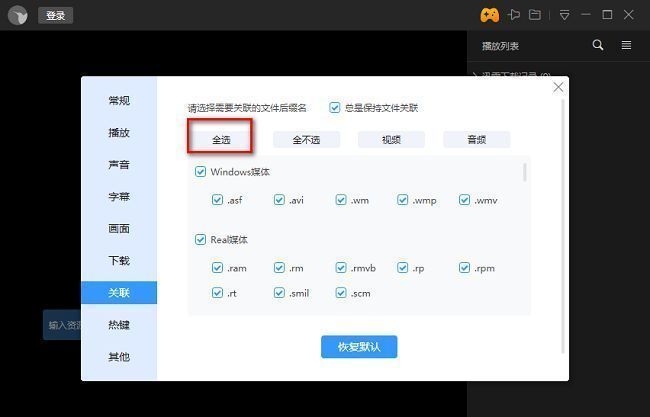Uncheck the .asf extension checkbox
The height and width of the screenshot is (417, 650).
point(217,200)
